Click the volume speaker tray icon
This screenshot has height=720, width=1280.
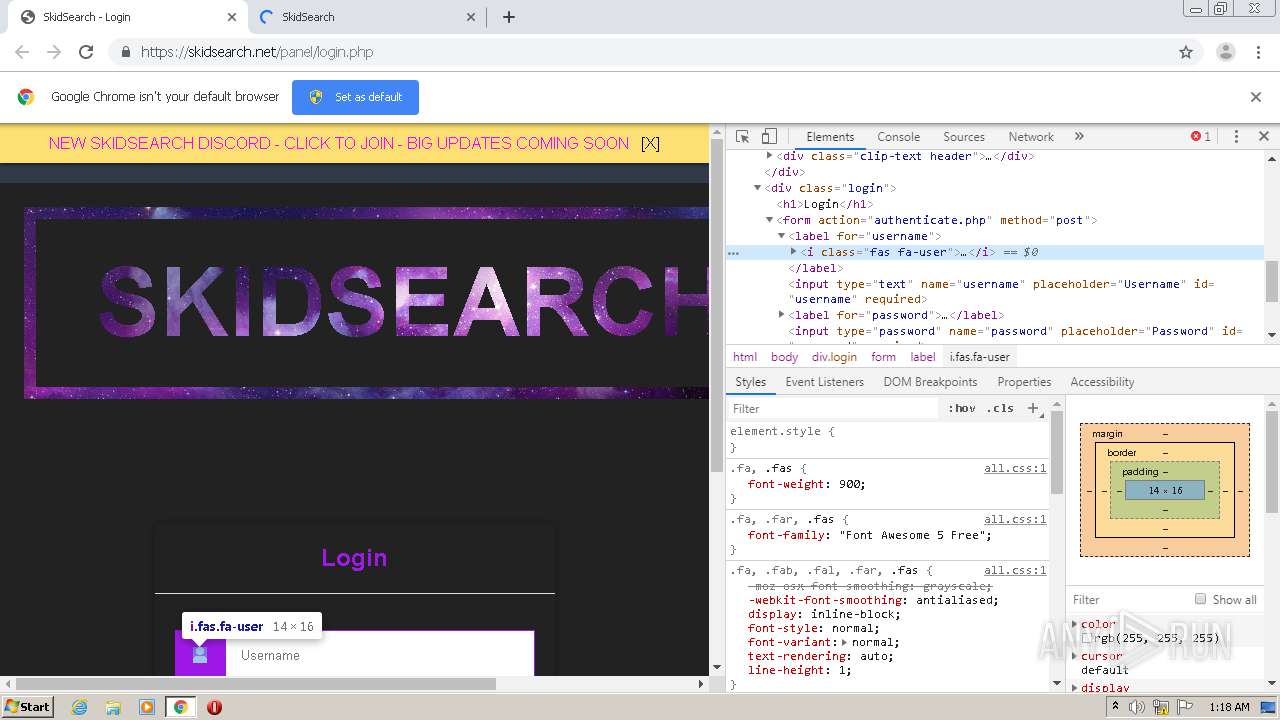tap(1137, 707)
